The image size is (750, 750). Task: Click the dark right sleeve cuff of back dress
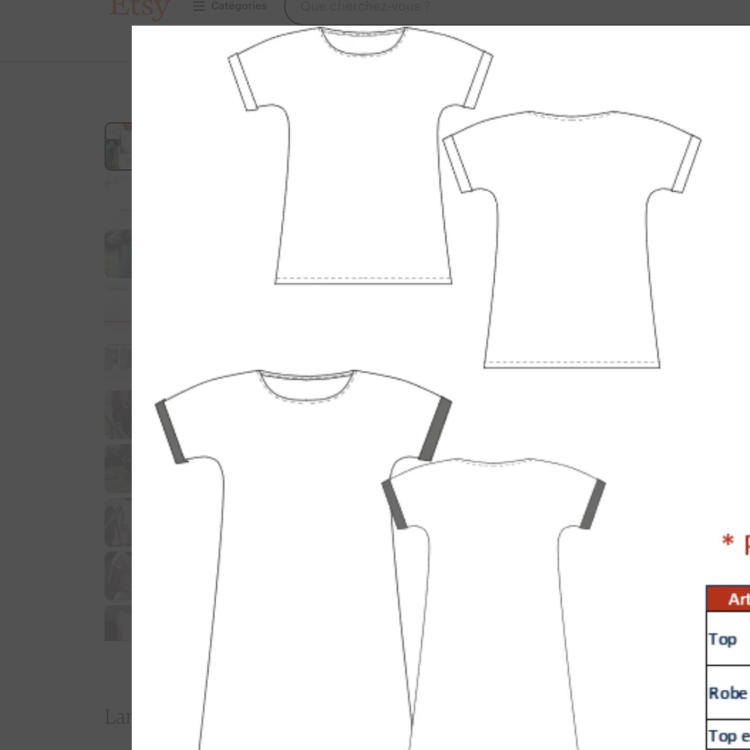pyautogui.click(x=591, y=503)
